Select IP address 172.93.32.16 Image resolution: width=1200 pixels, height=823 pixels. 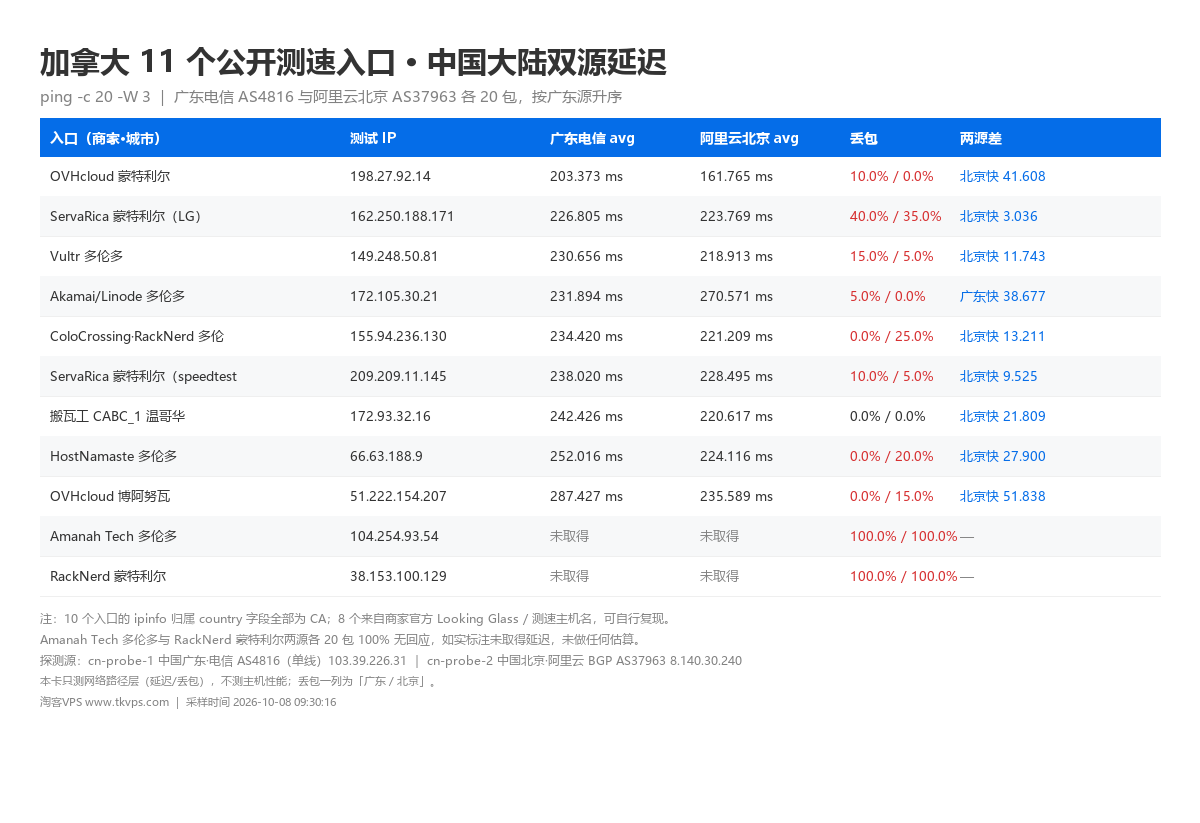point(390,416)
